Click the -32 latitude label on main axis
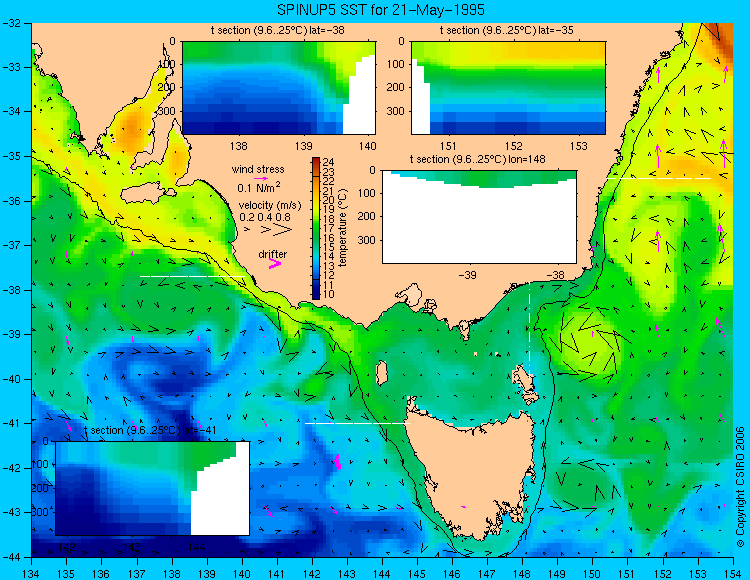The height and width of the screenshot is (580, 750). click(13, 23)
